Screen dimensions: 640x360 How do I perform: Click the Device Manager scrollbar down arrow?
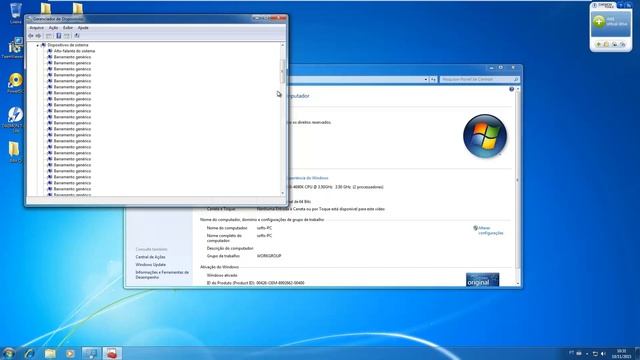tap(282, 193)
